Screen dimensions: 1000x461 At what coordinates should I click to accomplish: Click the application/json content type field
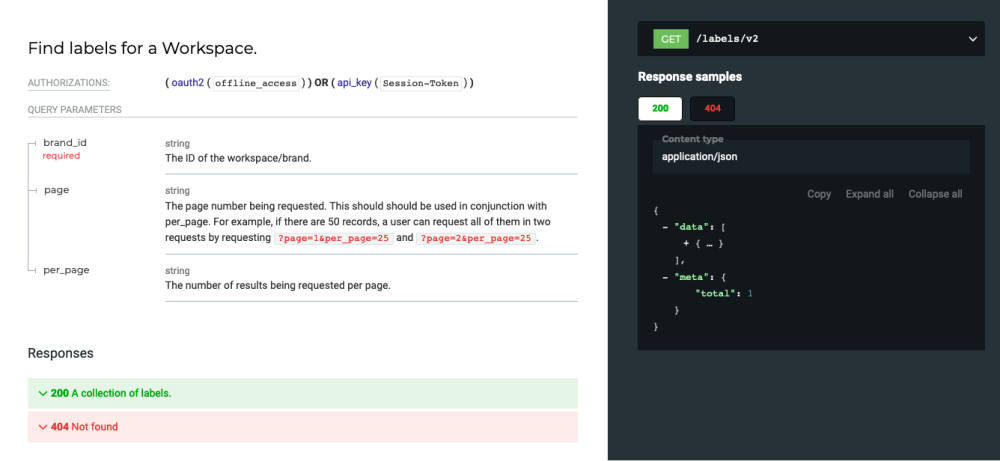coord(810,157)
